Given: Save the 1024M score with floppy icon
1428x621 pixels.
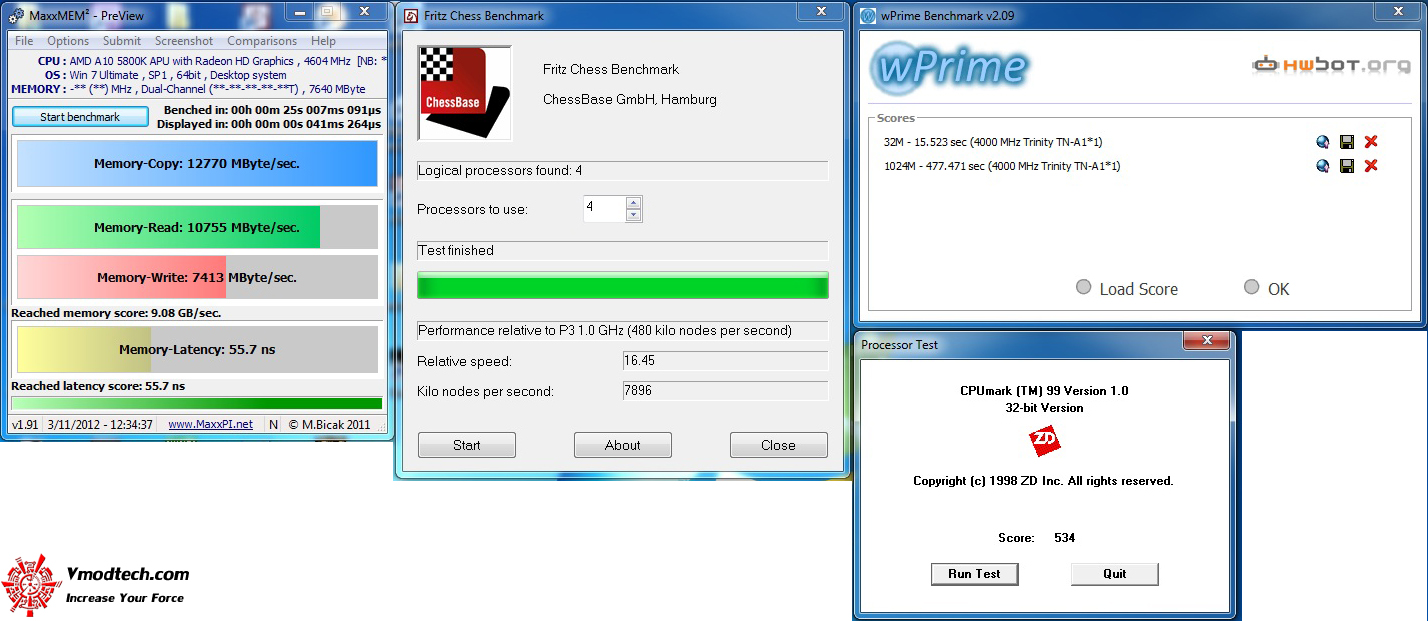Looking at the screenshot, I should click(1347, 166).
